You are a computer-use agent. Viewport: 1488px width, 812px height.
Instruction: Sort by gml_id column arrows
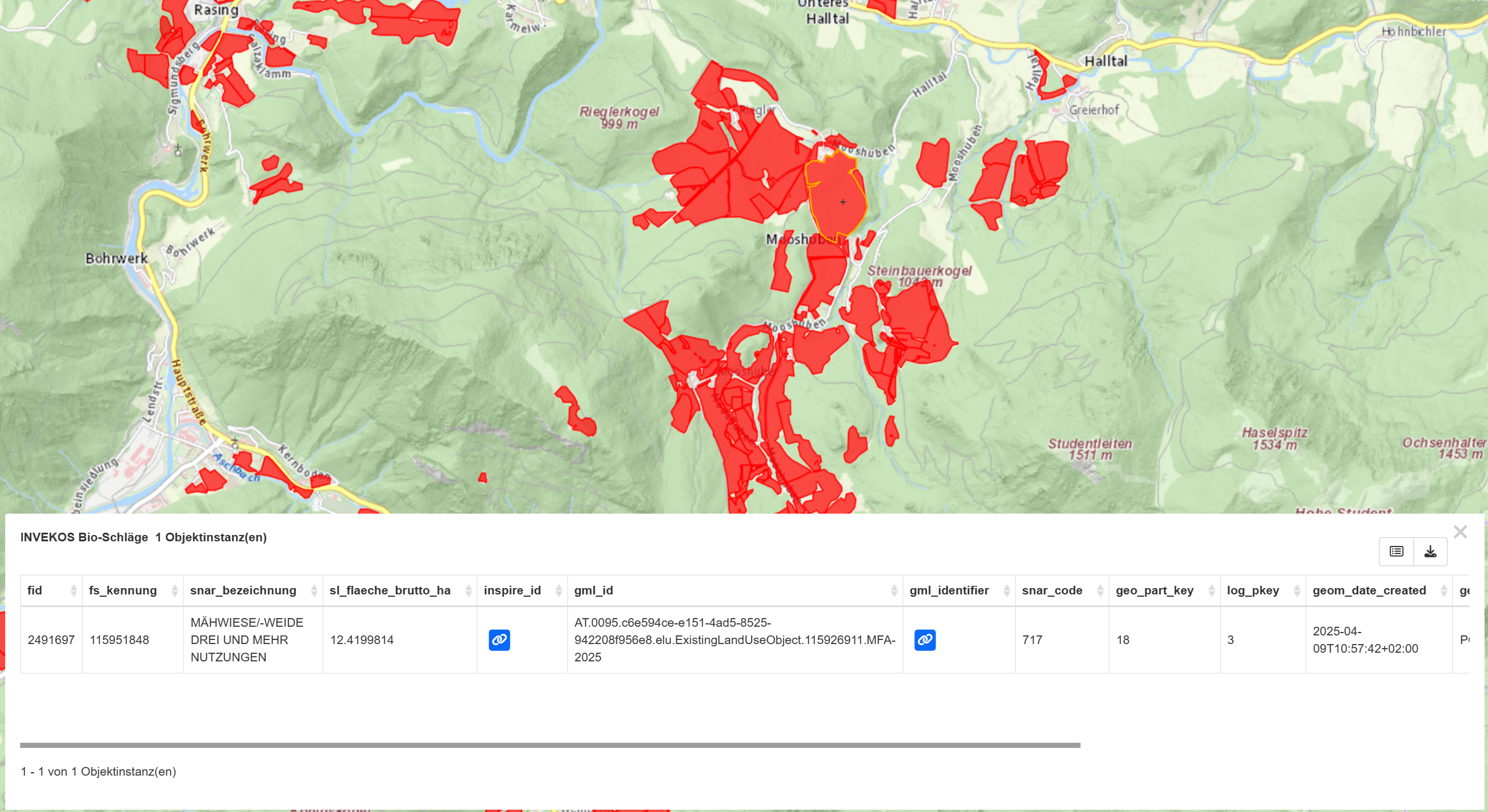[894, 590]
